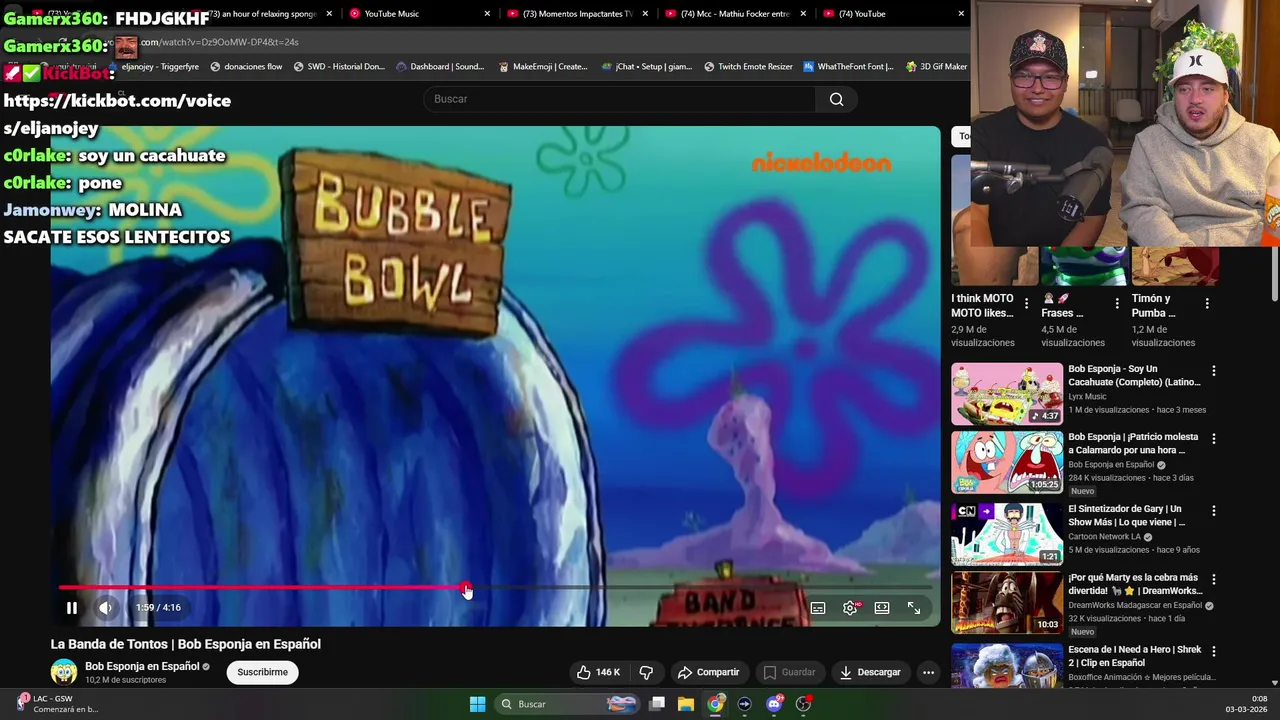Switch player to theater mode

pos(882,608)
